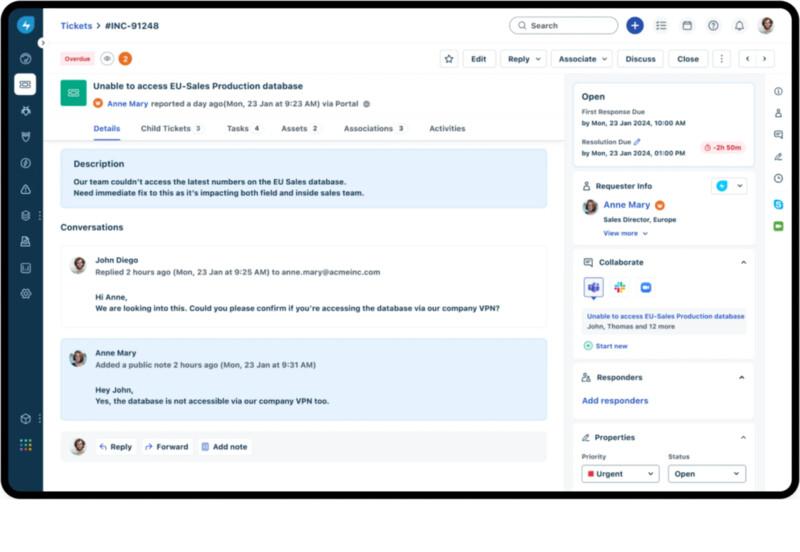Viewport: 800px width, 552px height.
Task: Open the green app icon in right rail
Action: coord(778,226)
